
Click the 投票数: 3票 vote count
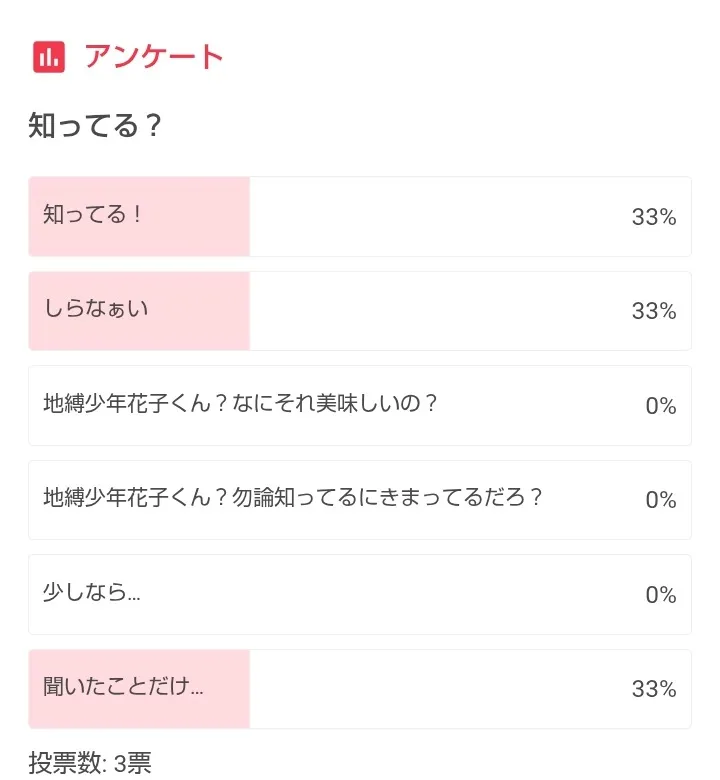click(x=90, y=763)
